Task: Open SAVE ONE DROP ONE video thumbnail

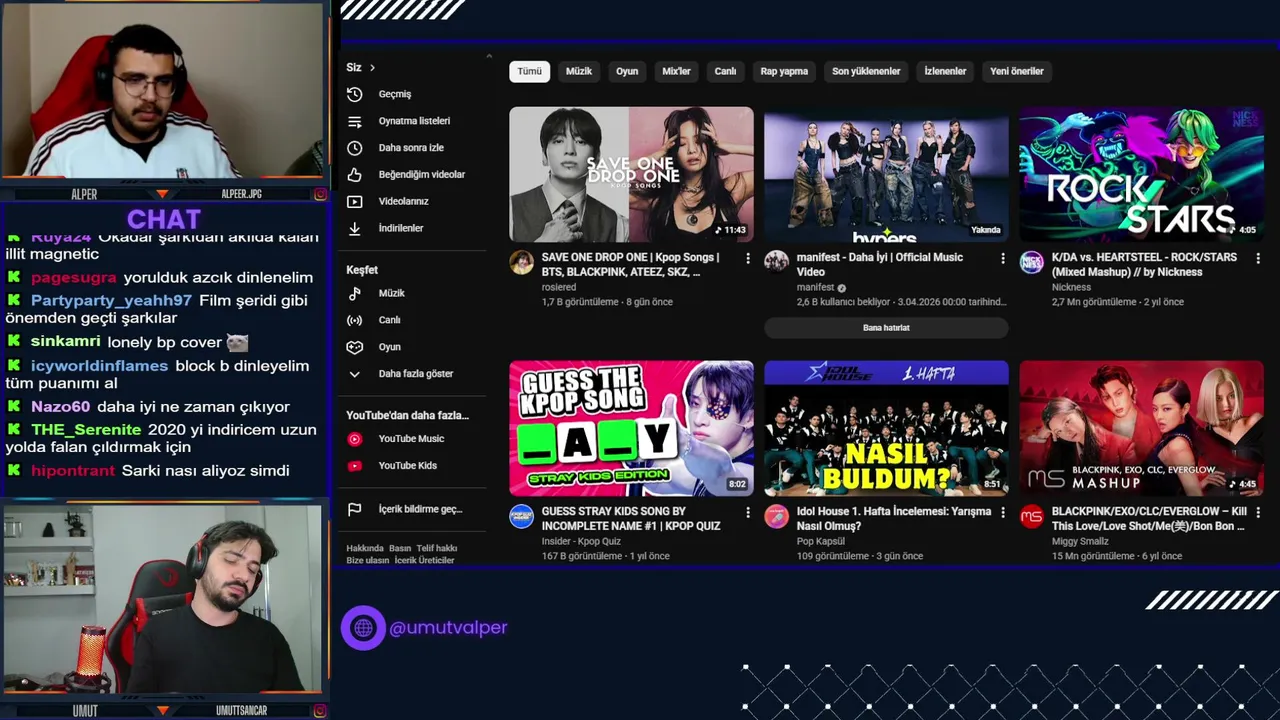Action: 631,174
